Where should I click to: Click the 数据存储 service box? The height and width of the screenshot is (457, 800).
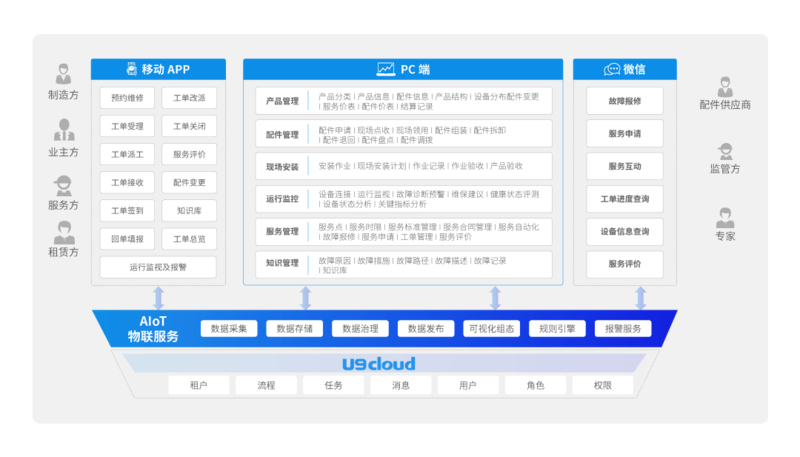pos(294,328)
